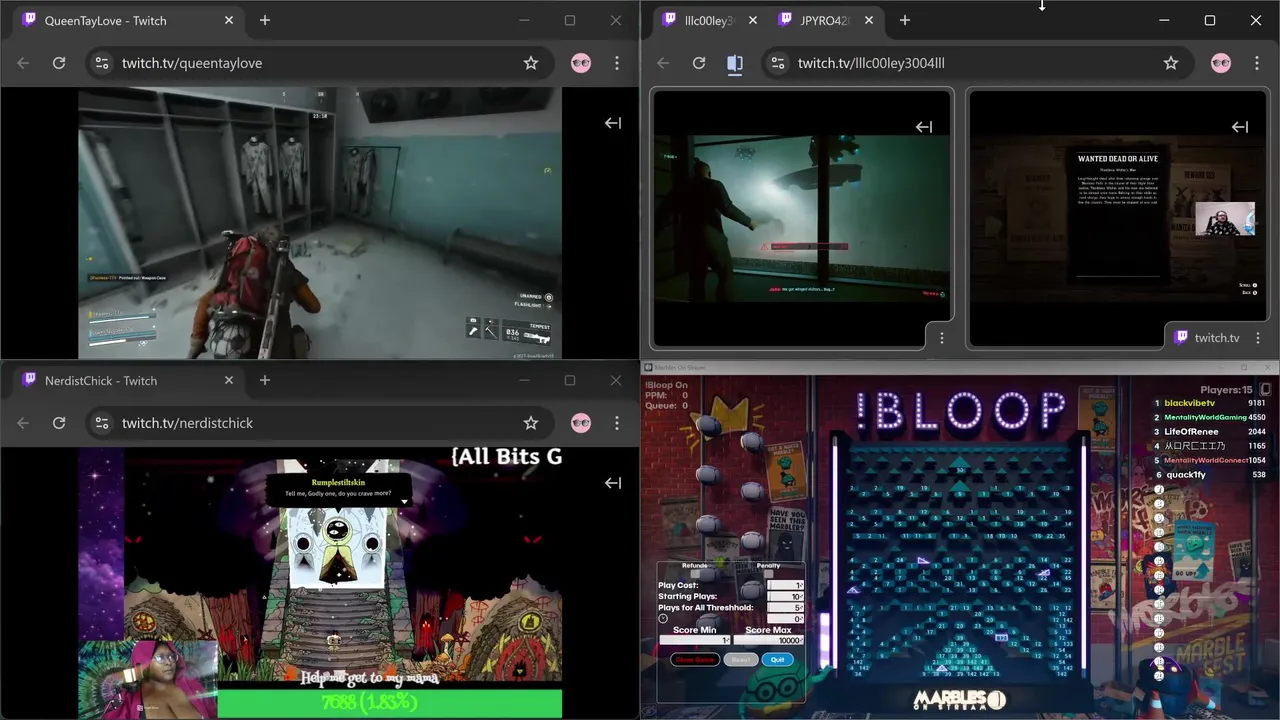The height and width of the screenshot is (720, 1280).
Task: View site information in QueenTayLove window
Action: 101,63
